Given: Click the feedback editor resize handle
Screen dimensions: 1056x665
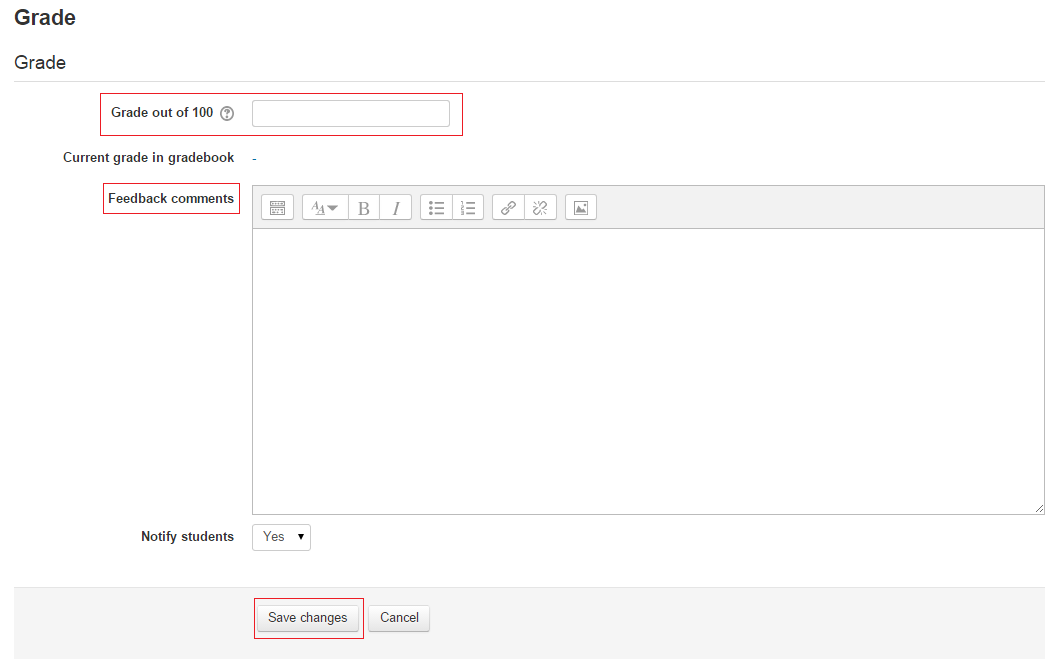Looking at the screenshot, I should 1039,509.
